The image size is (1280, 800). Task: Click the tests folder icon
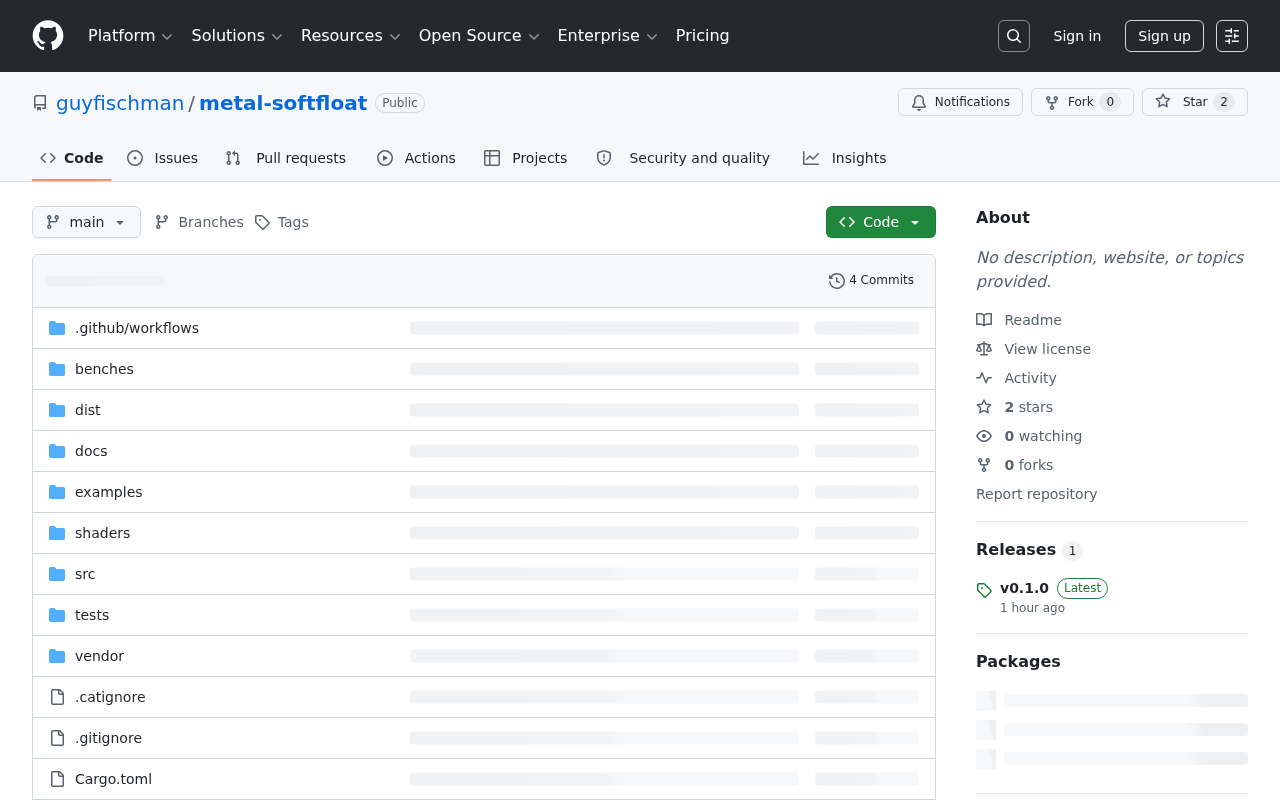[x=57, y=615]
